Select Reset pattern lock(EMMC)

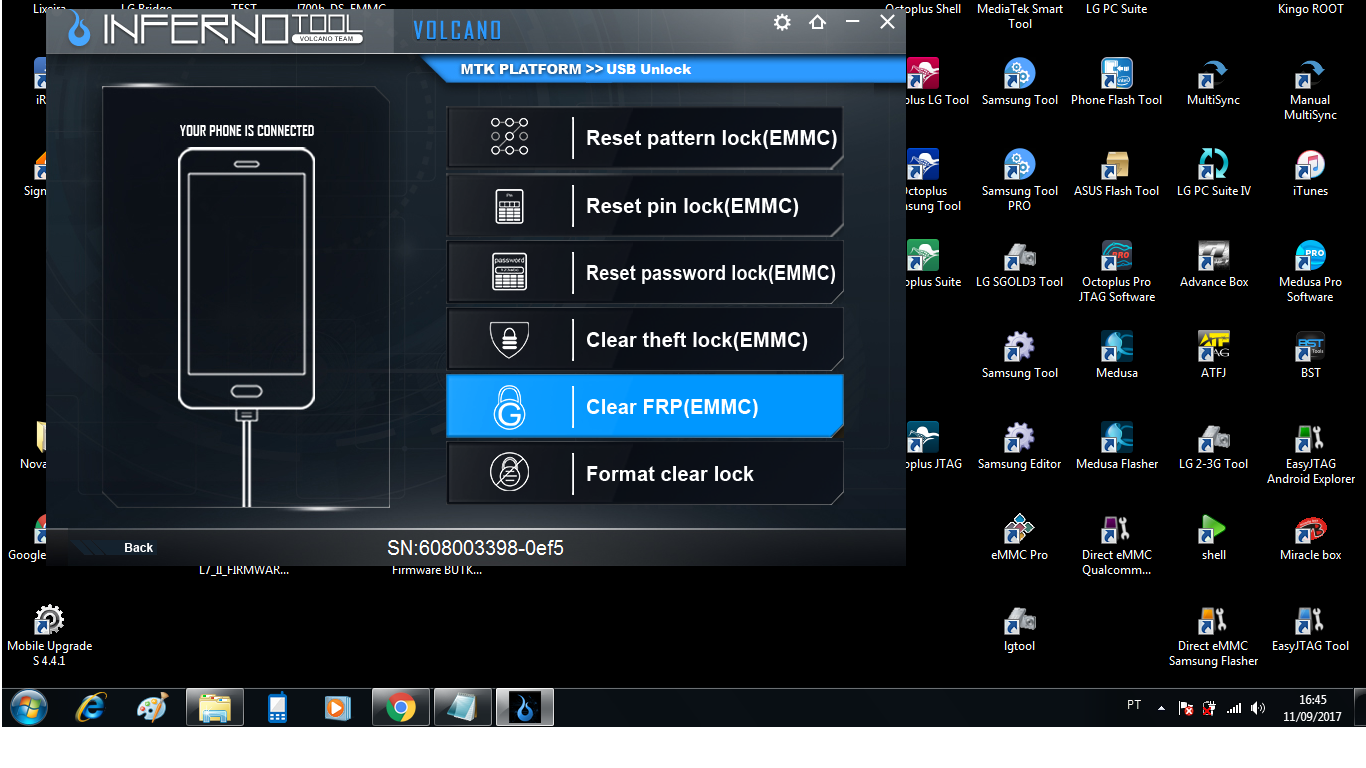(645, 138)
